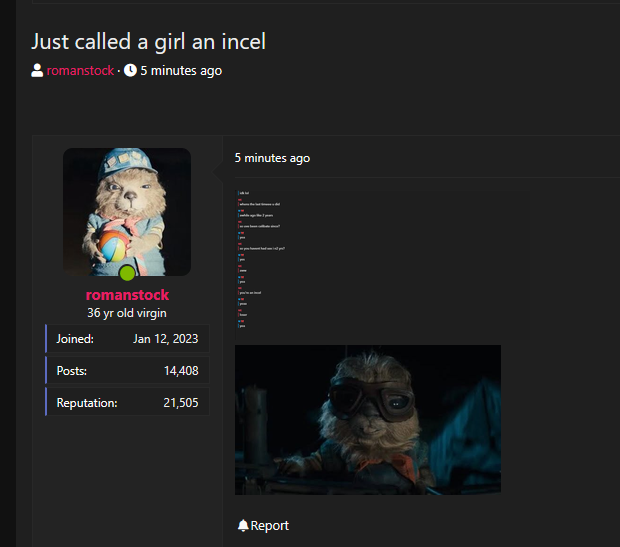Open romanstock link under thread title
Screen dimensions: 620x547
(x=80, y=70)
